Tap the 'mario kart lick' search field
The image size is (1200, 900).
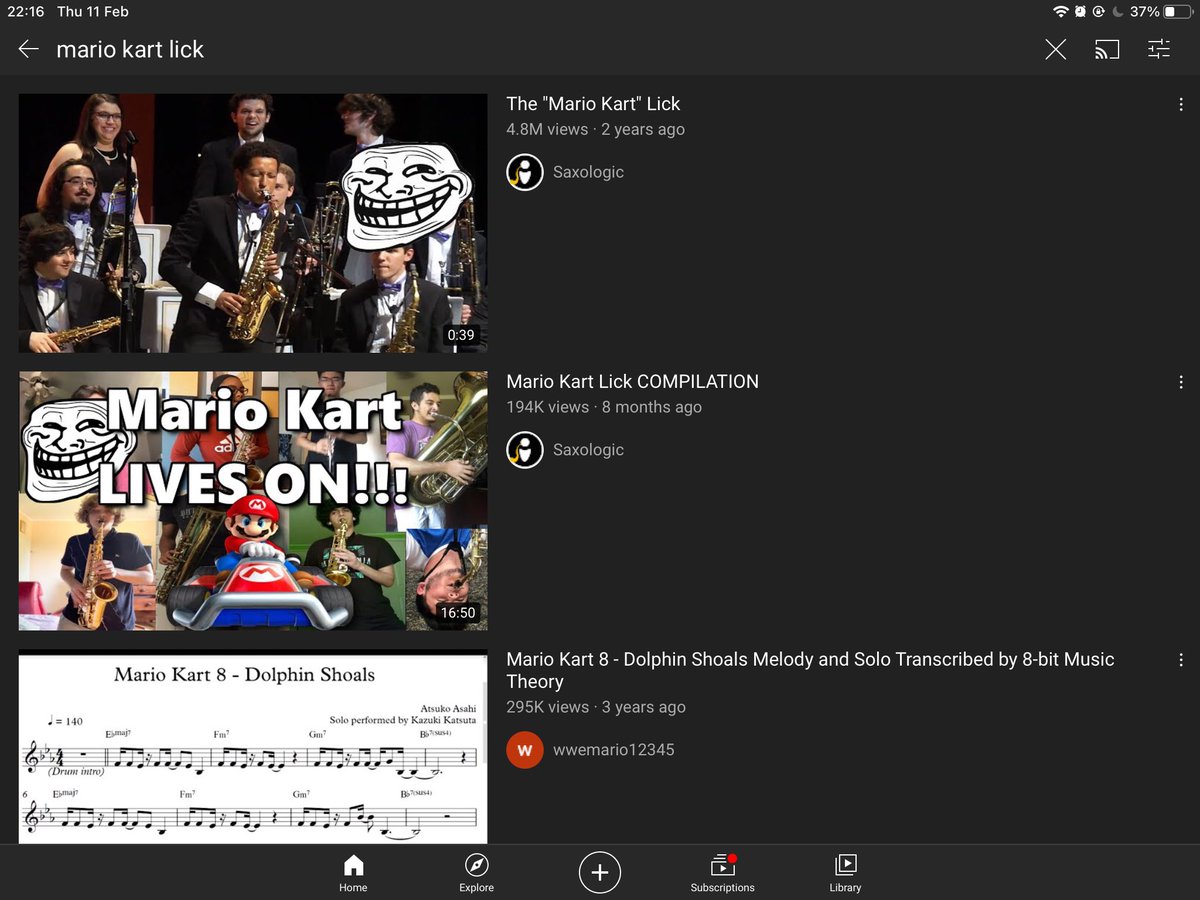click(130, 49)
